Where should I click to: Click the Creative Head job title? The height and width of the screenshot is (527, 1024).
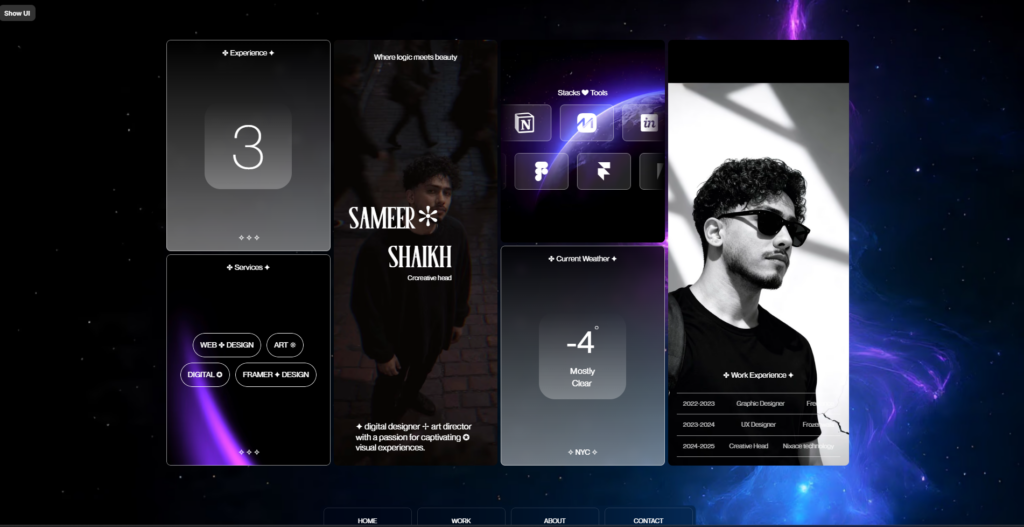748,446
